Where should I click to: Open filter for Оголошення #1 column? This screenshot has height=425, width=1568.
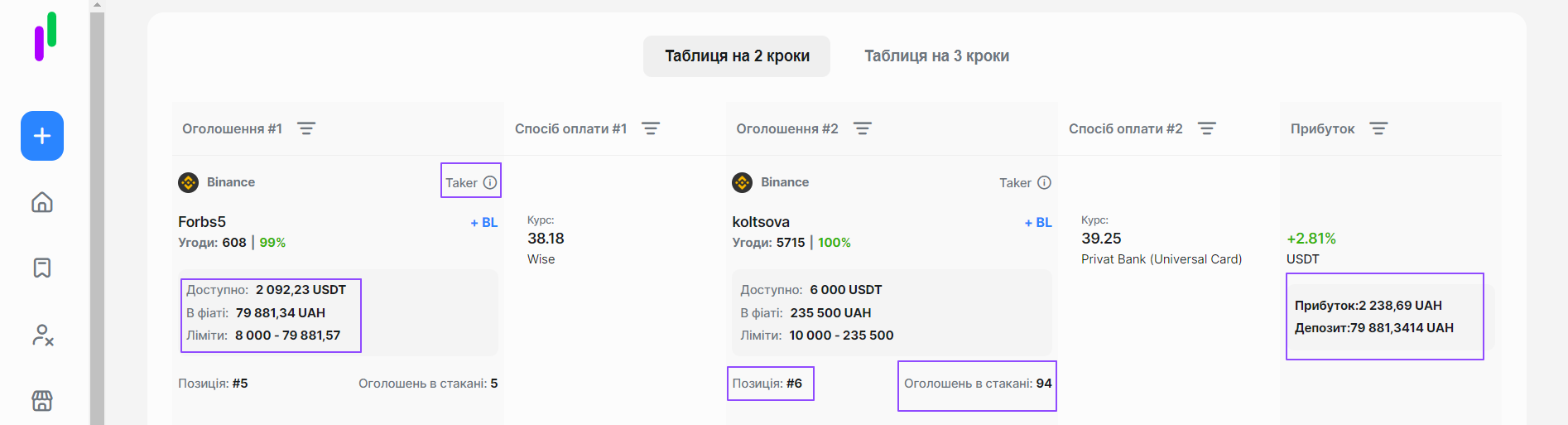[x=306, y=128]
